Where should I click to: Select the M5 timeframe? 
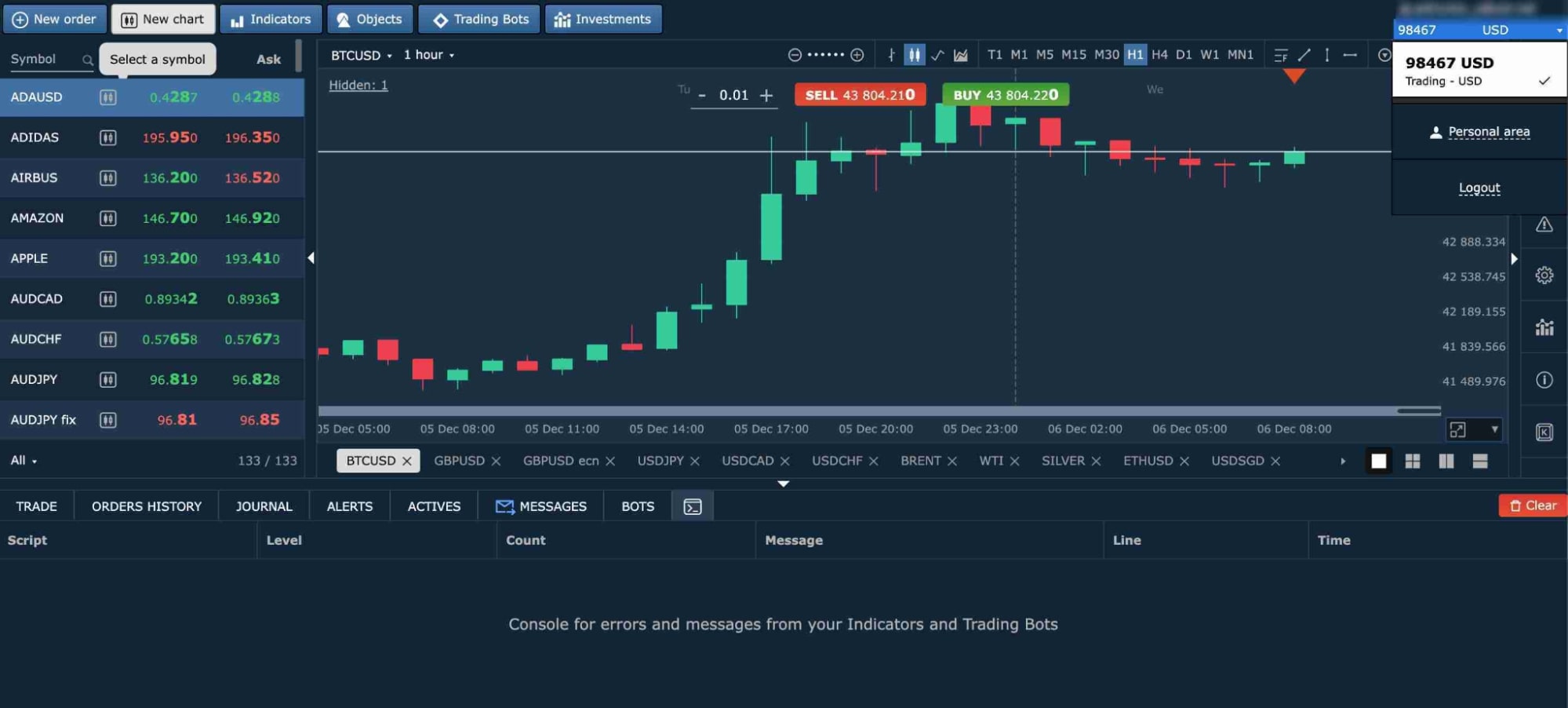pos(1044,55)
